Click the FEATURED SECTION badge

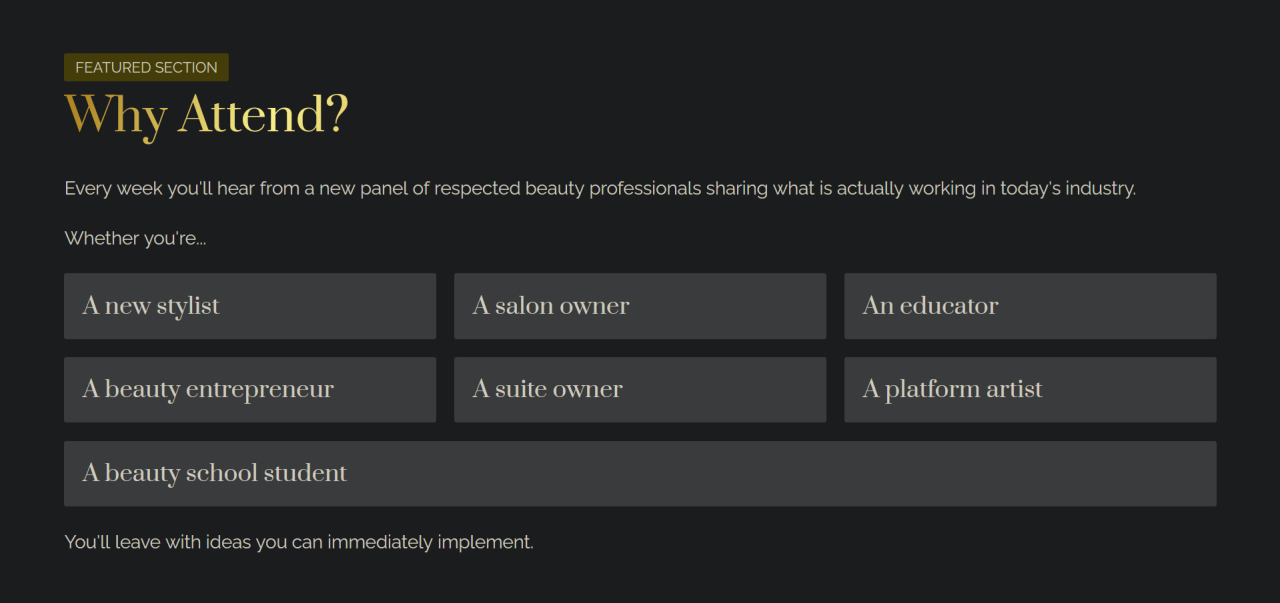pyautogui.click(x=146, y=67)
